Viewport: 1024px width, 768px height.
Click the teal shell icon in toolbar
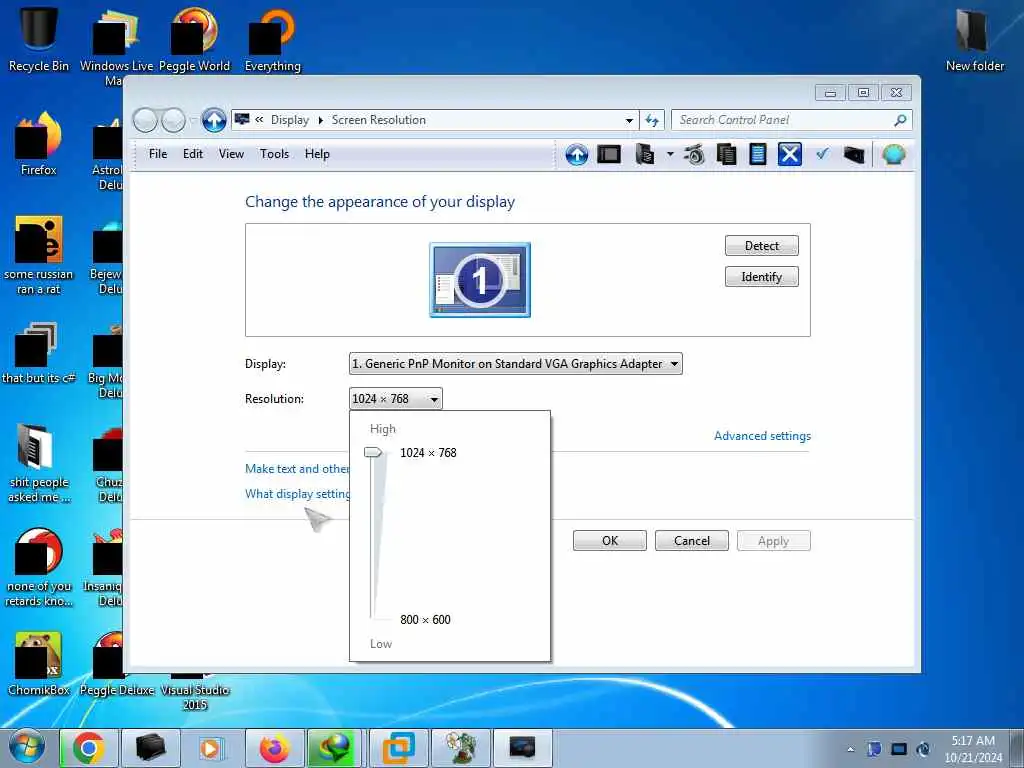(893, 155)
